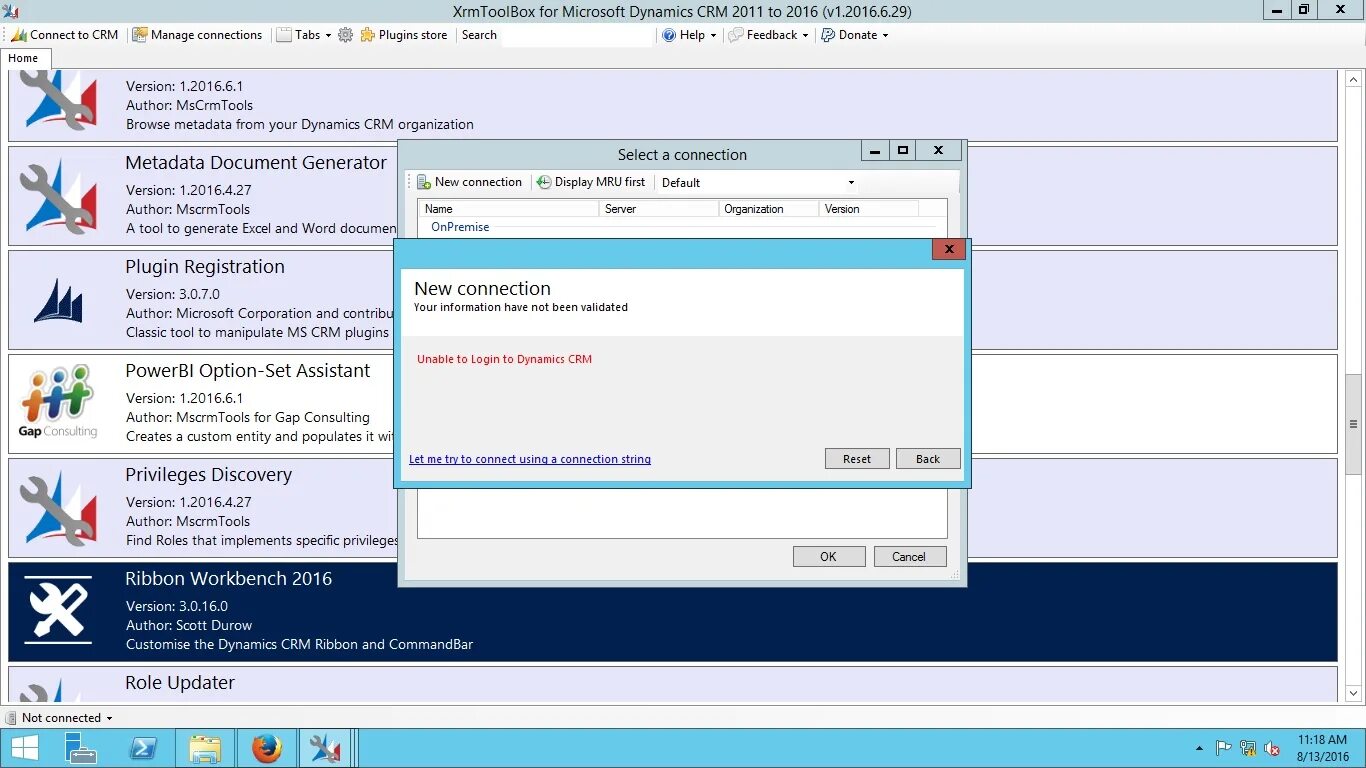Open the Help menu
Screen dimensions: 1366x768
689,34
